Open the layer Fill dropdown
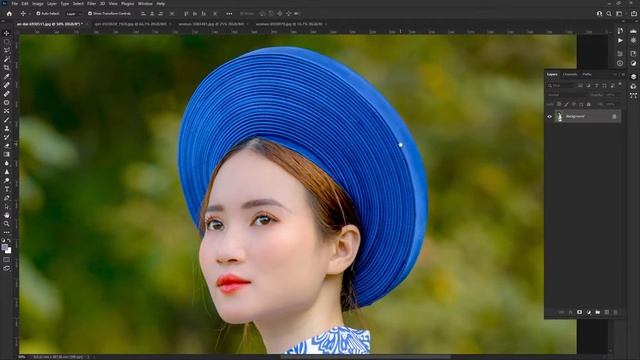Screen dimensions: 640x360 pos(612,104)
